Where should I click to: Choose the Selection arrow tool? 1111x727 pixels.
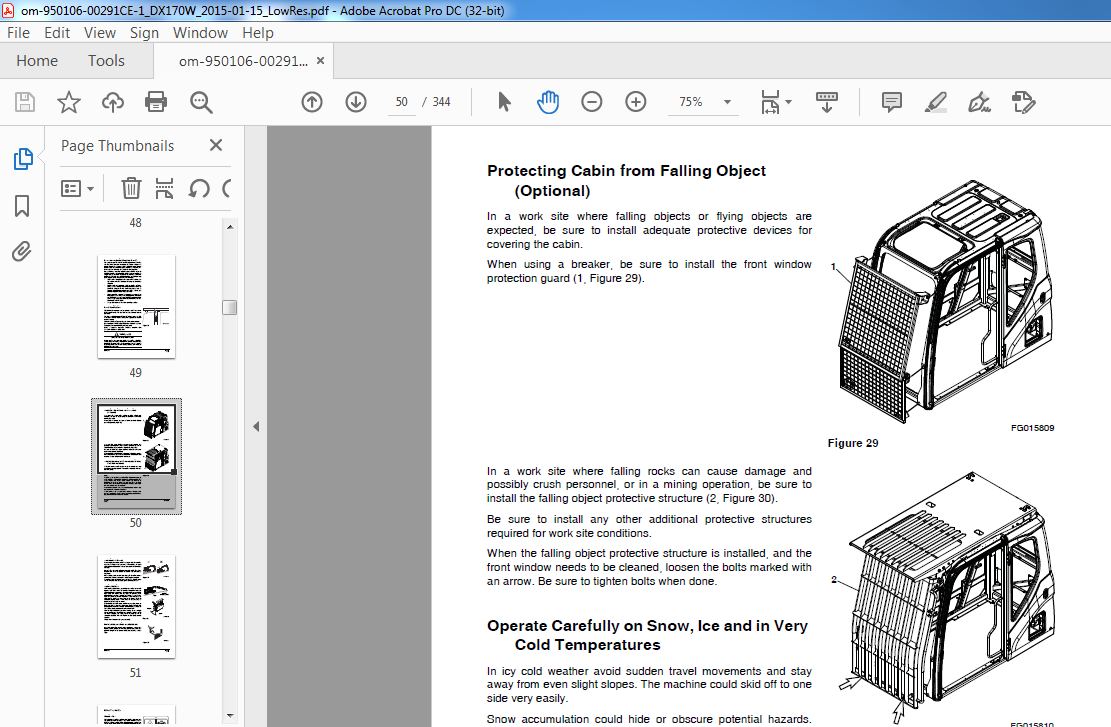pyautogui.click(x=504, y=102)
